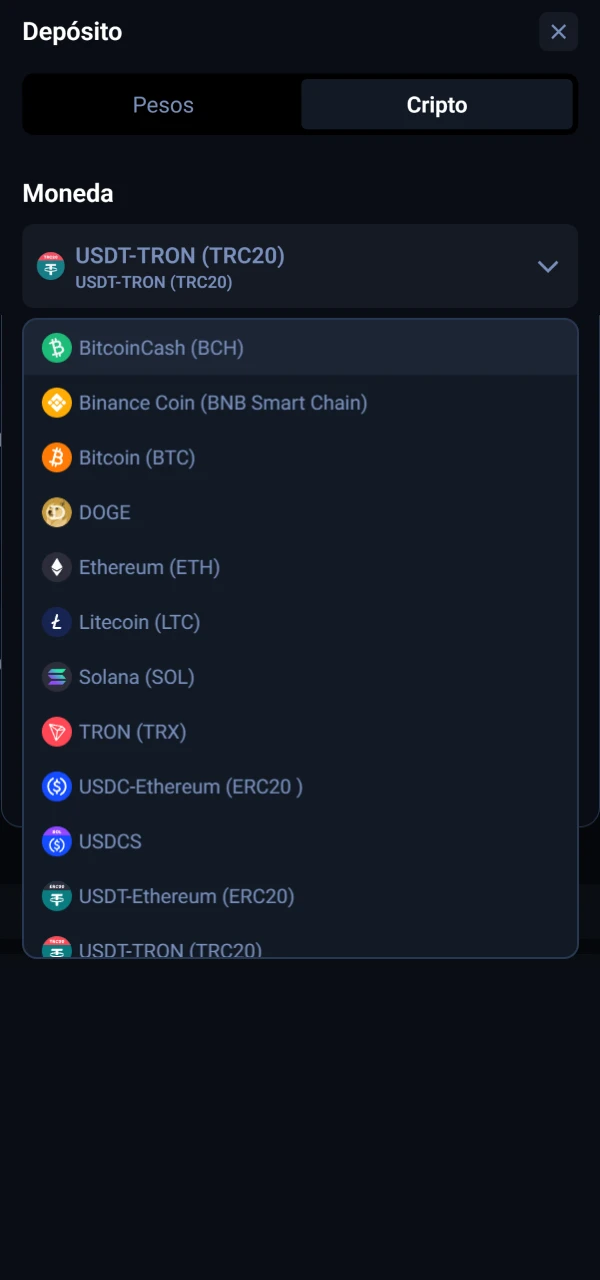The width and height of the screenshot is (600, 1280).
Task: Collapse the currency dropdown chevron
Action: click(548, 266)
